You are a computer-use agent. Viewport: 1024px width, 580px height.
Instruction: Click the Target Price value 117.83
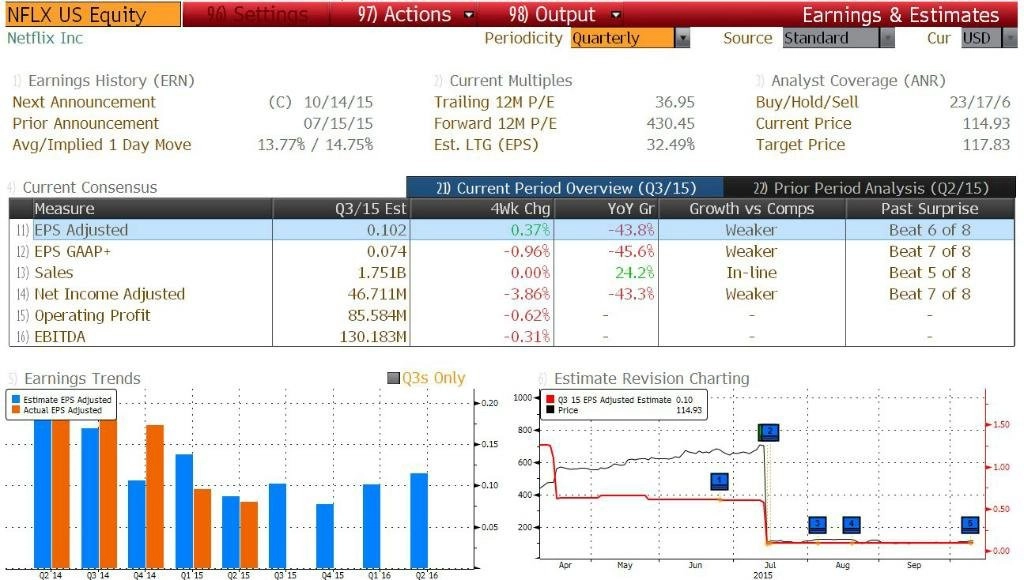986,144
